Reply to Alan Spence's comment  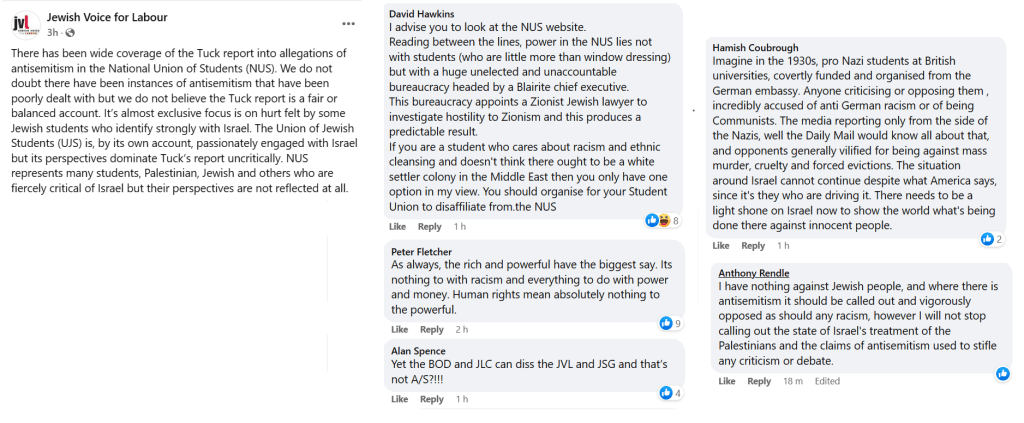[431, 400]
